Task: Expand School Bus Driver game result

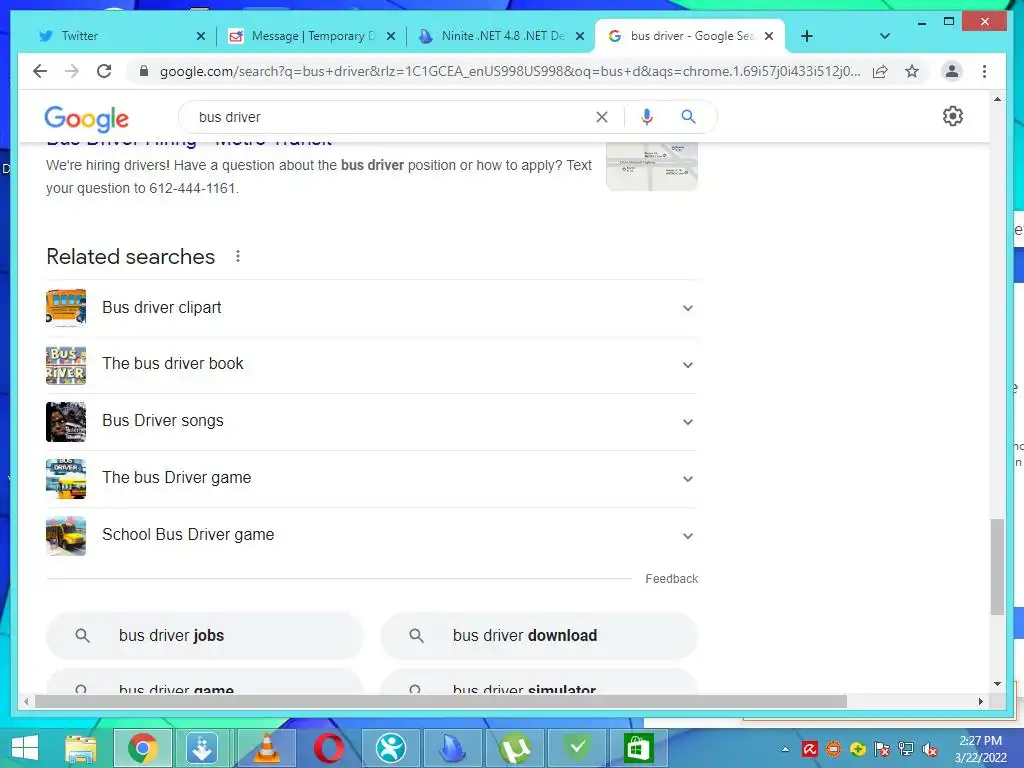Action: [x=688, y=536]
